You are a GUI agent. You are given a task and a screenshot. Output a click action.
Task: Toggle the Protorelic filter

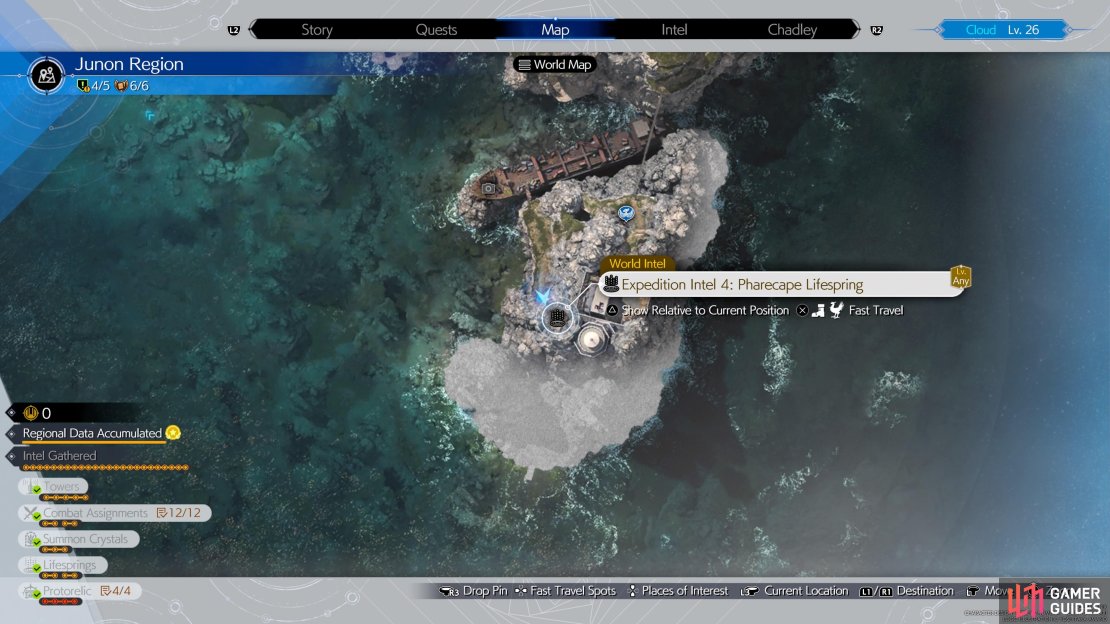pyautogui.click(x=79, y=591)
